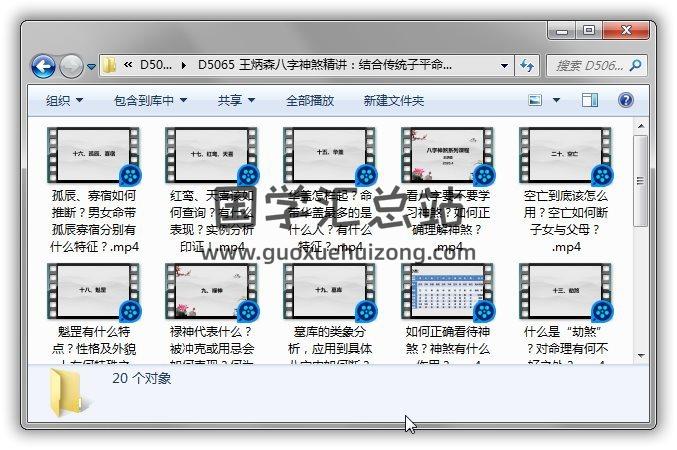This screenshot has width=677, height=450.
Task: Open the view options dropdown arrow
Action: [557, 100]
